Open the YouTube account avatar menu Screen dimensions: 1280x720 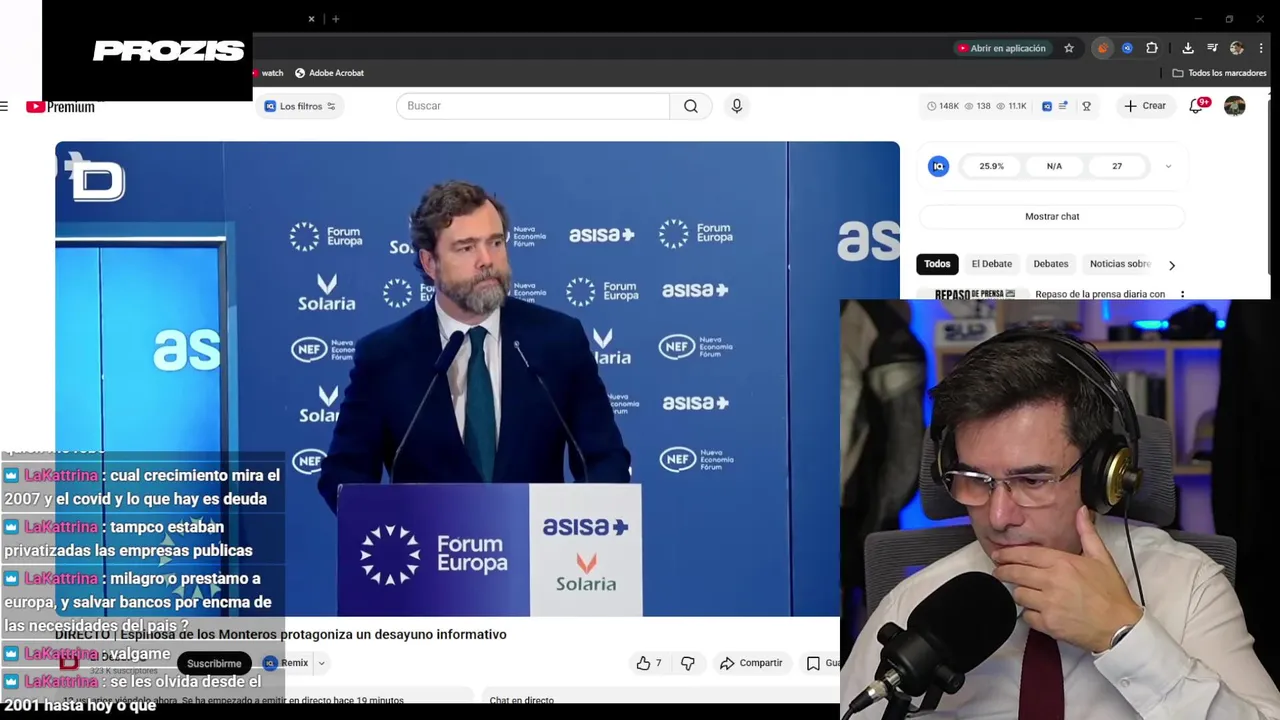[1235, 106]
